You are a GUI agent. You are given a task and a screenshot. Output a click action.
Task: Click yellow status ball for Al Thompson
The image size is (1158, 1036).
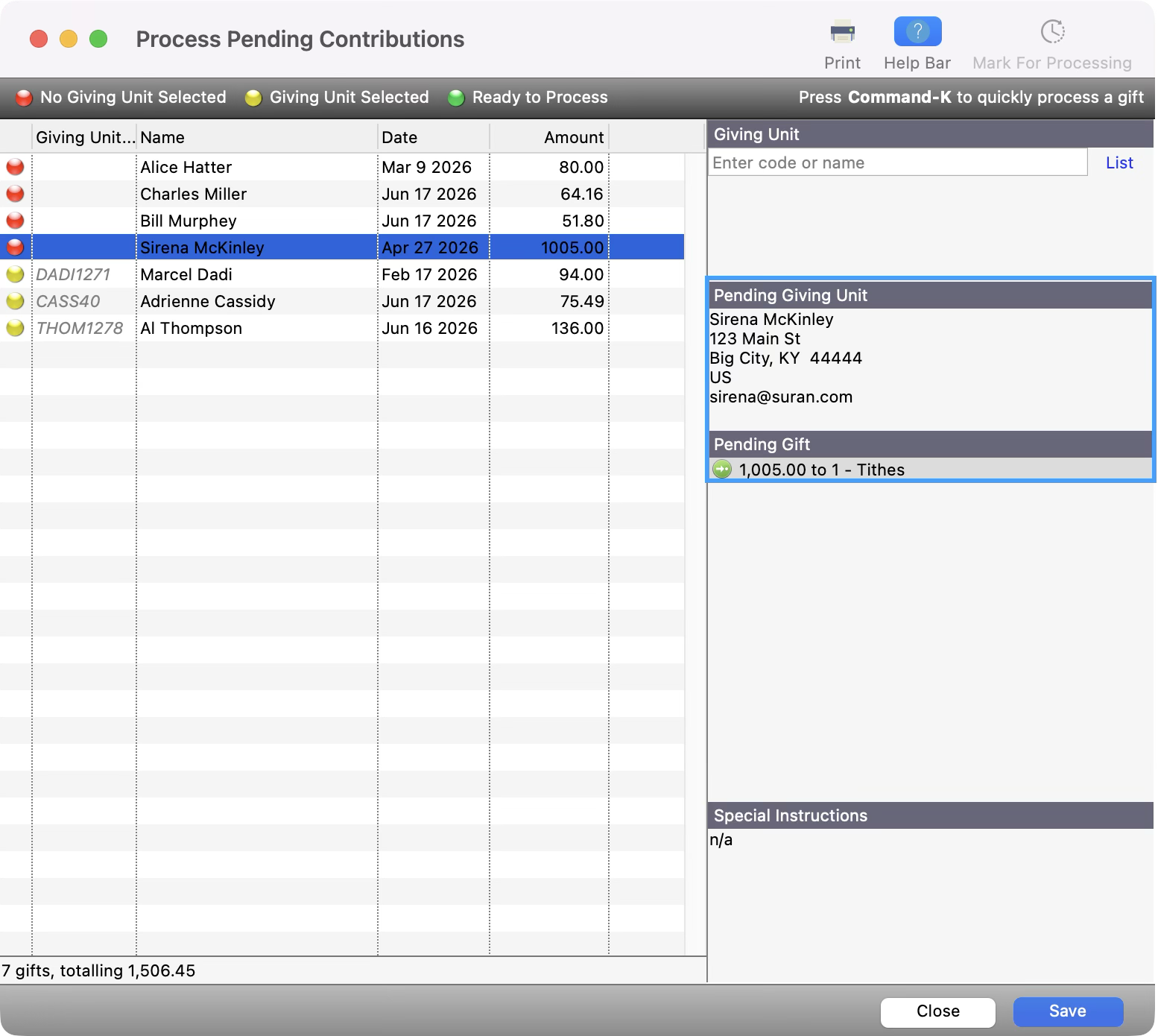(15, 328)
